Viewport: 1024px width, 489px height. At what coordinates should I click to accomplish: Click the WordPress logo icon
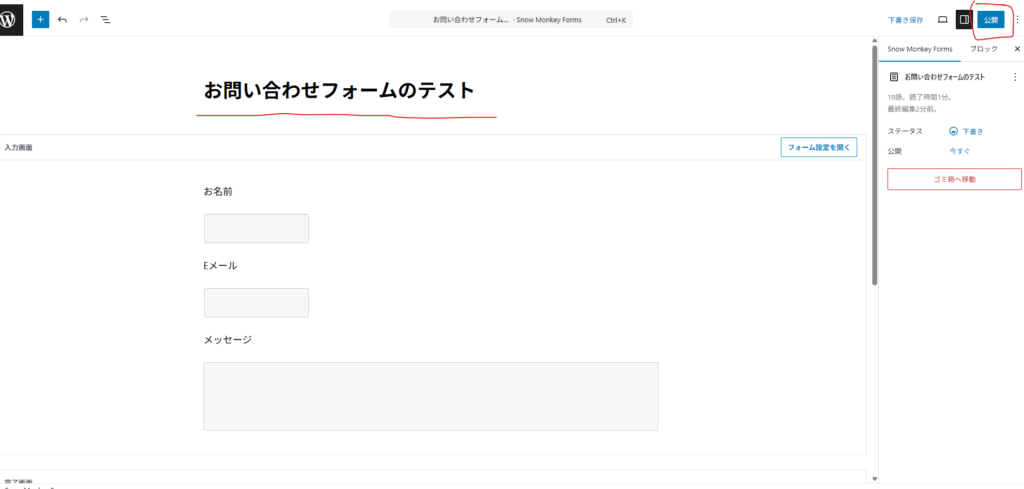click(9, 20)
